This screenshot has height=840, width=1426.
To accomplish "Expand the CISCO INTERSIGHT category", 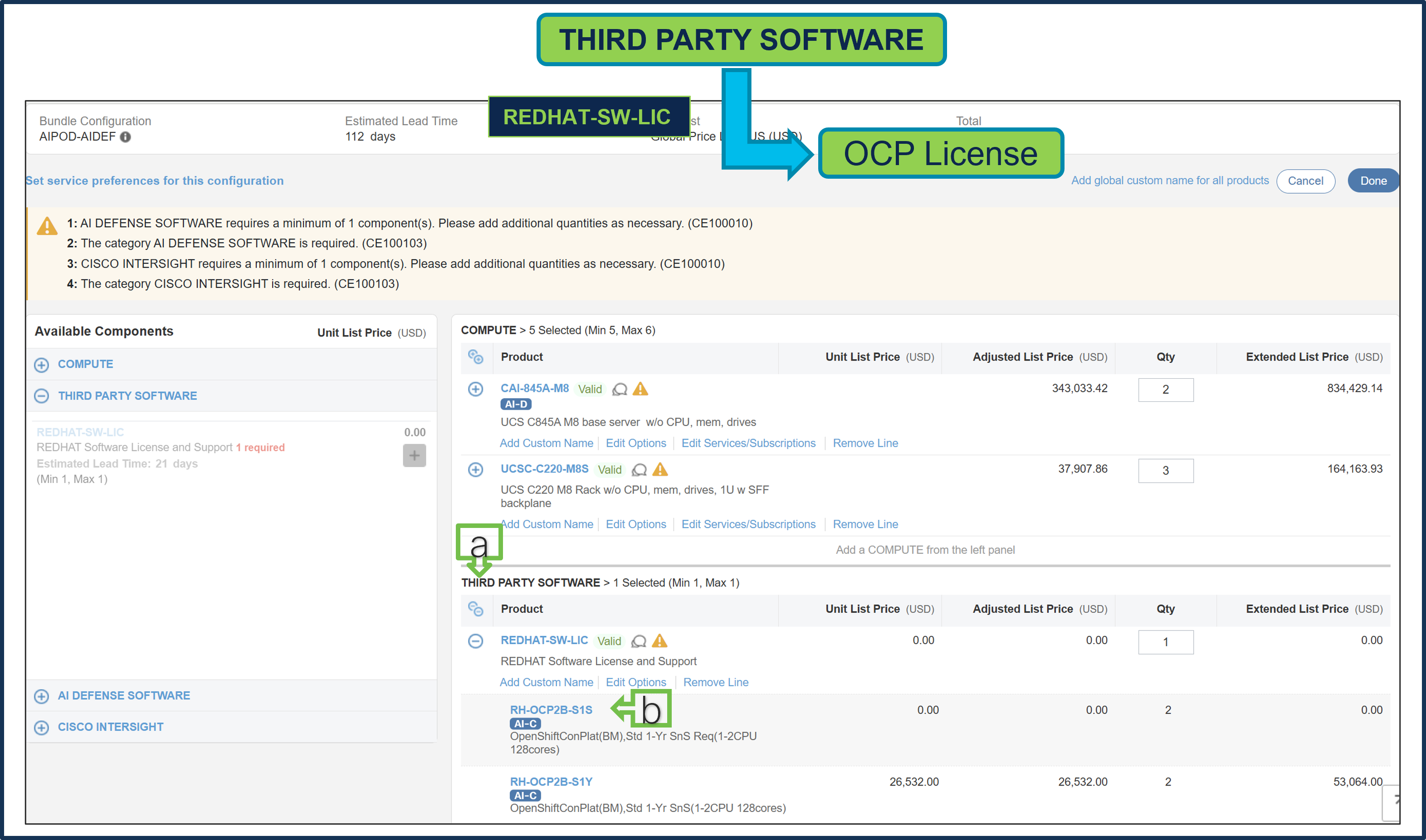I will (43, 728).
